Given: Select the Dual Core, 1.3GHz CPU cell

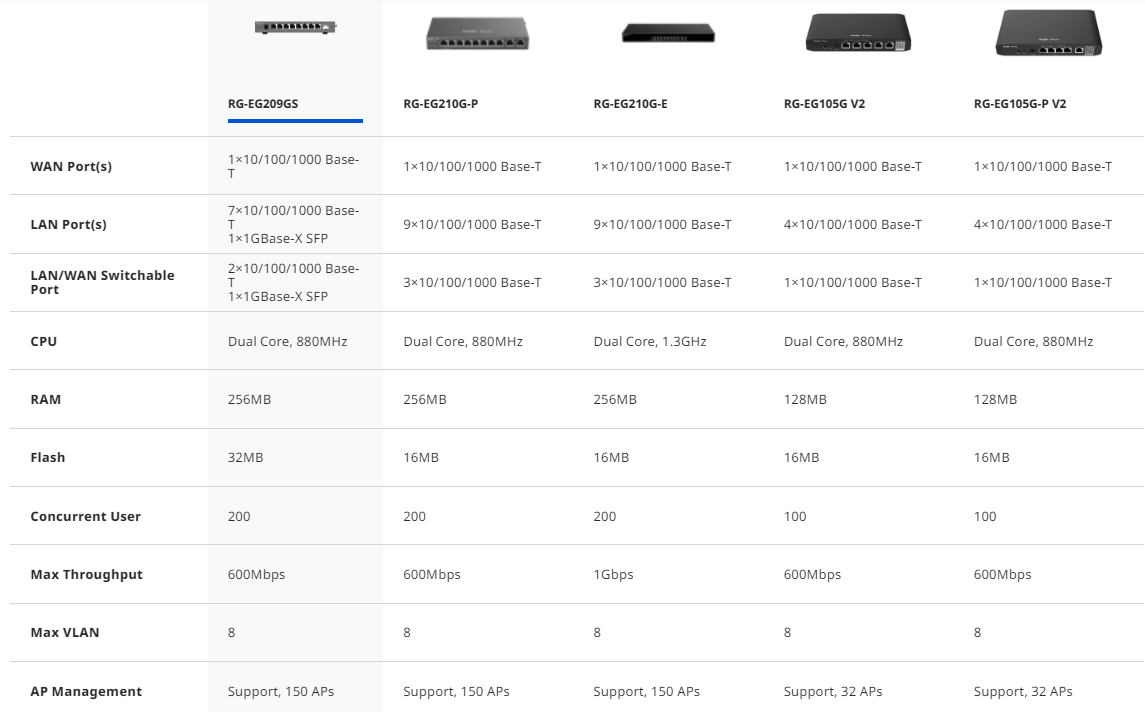Looking at the screenshot, I should pyautogui.click(x=650, y=341).
